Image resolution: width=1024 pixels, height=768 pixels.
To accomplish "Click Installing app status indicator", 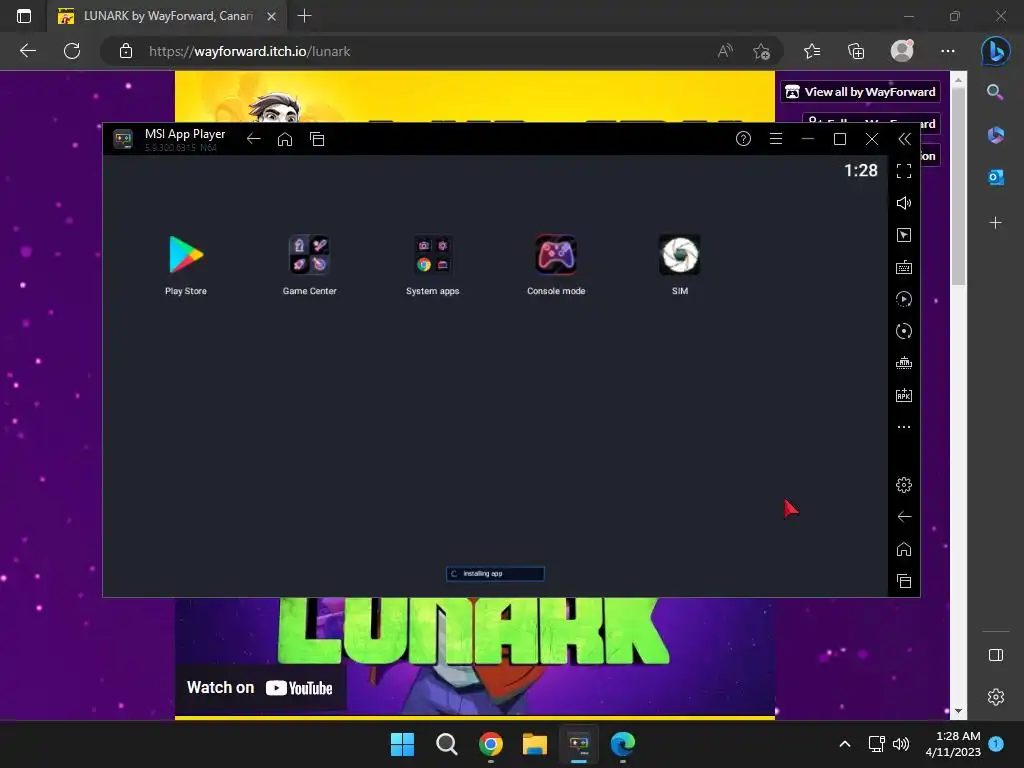I will [495, 573].
